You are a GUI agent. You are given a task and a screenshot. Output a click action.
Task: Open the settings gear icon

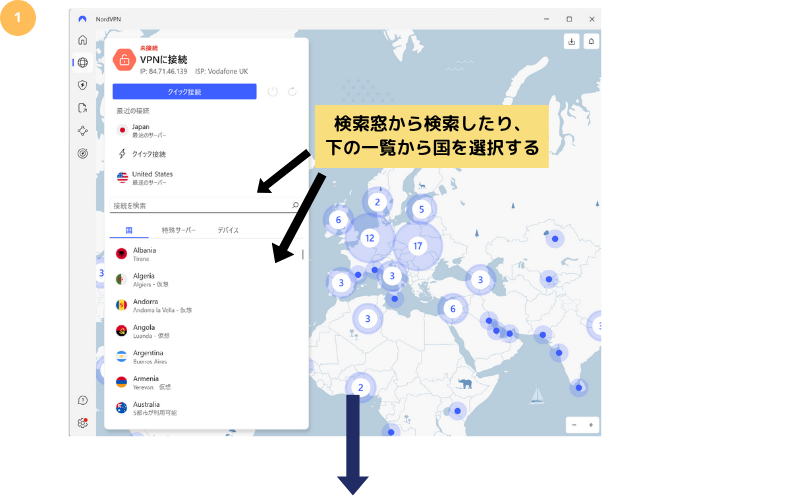83,423
